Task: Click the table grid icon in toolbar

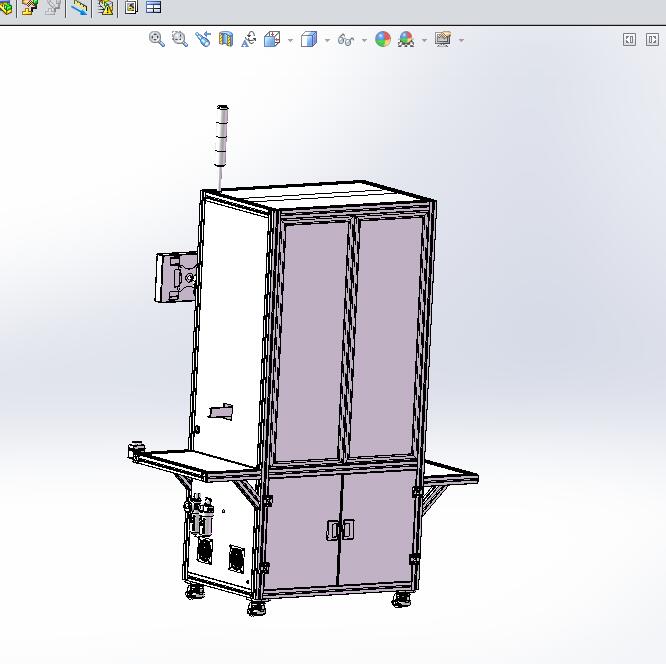Action: [x=153, y=7]
